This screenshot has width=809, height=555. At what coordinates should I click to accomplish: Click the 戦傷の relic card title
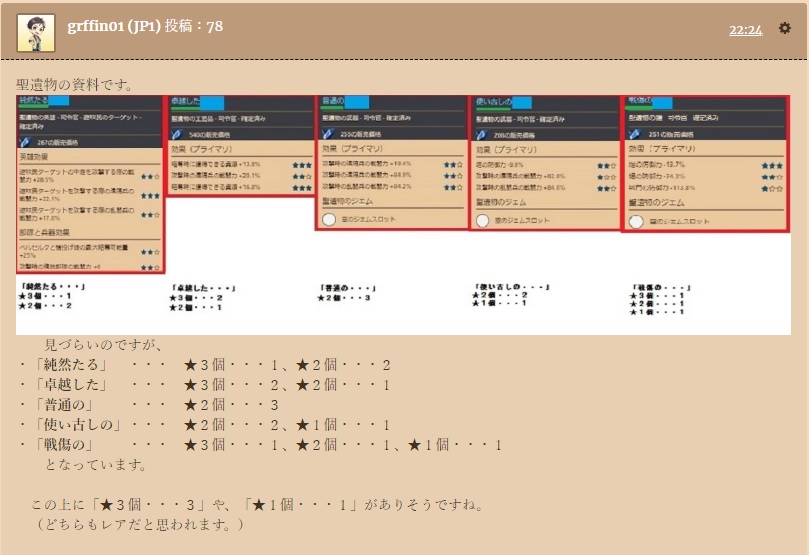(x=640, y=100)
